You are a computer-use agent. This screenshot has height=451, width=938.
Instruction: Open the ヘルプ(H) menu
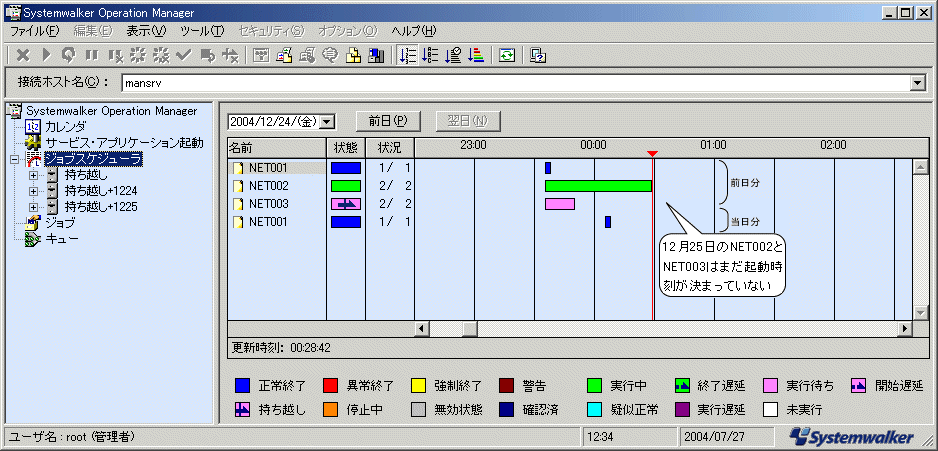[414, 31]
